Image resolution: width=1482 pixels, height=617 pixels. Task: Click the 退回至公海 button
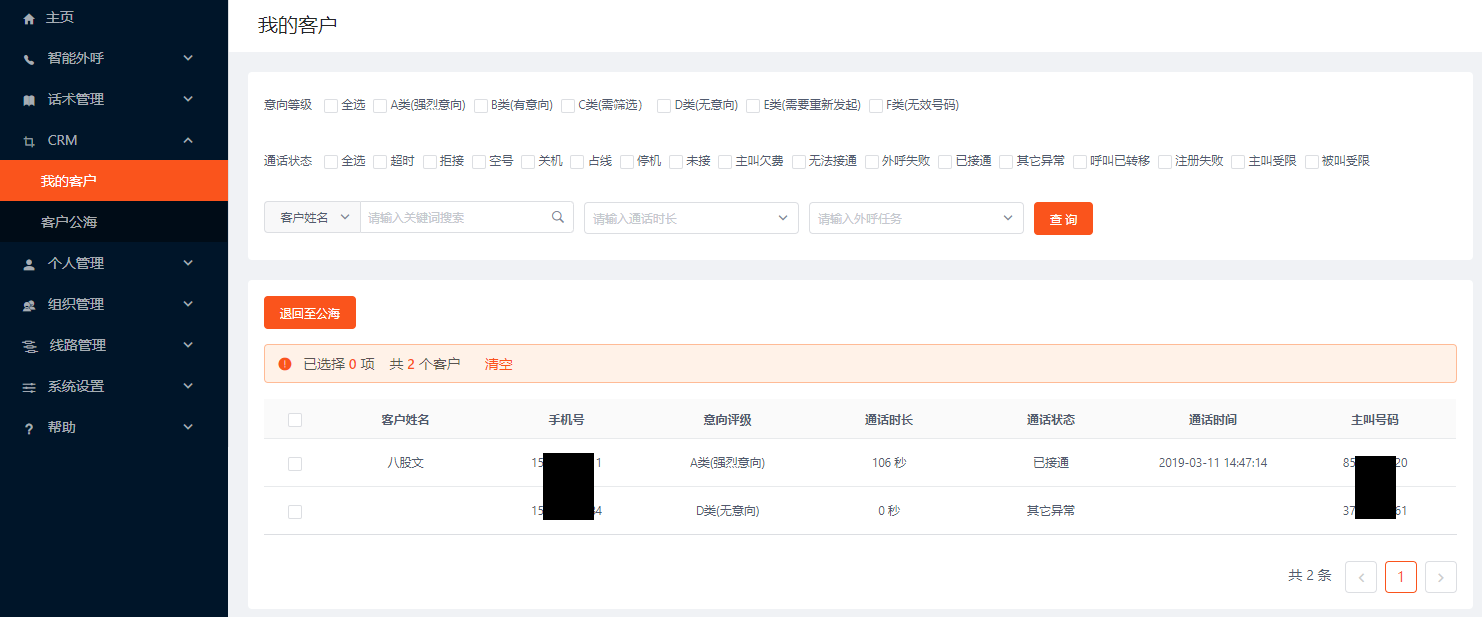point(310,313)
